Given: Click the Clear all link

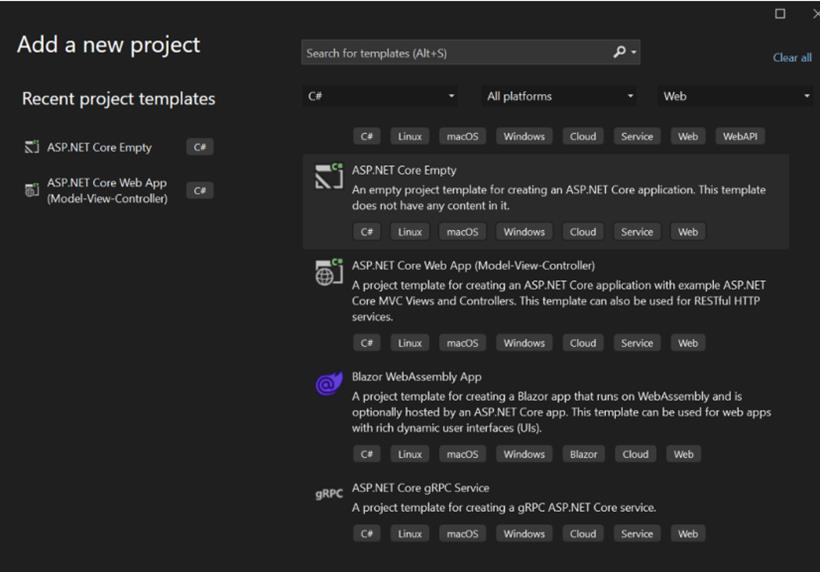Looking at the screenshot, I should pyautogui.click(x=792, y=58).
